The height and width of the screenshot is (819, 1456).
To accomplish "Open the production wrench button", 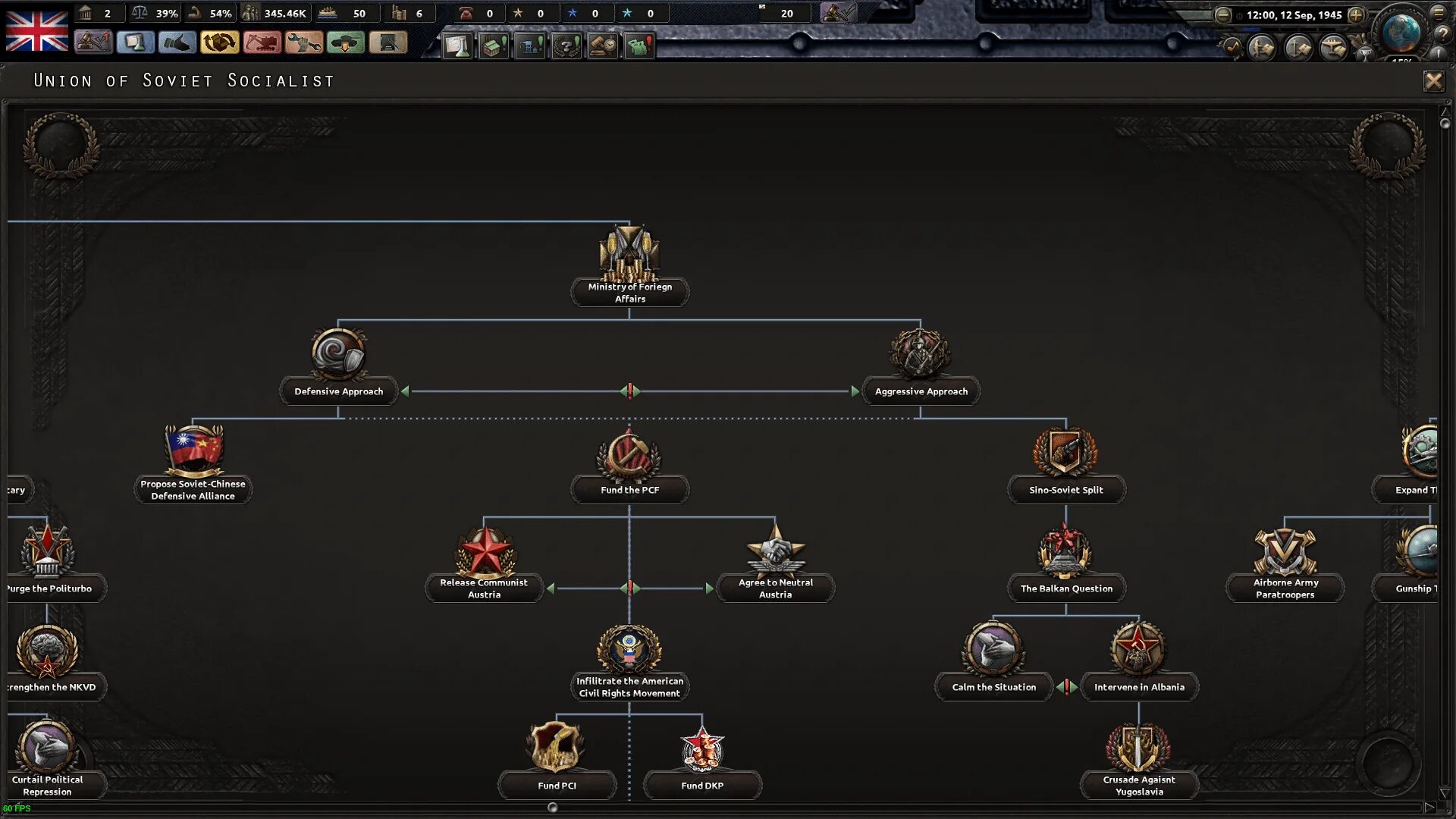I will (x=303, y=42).
